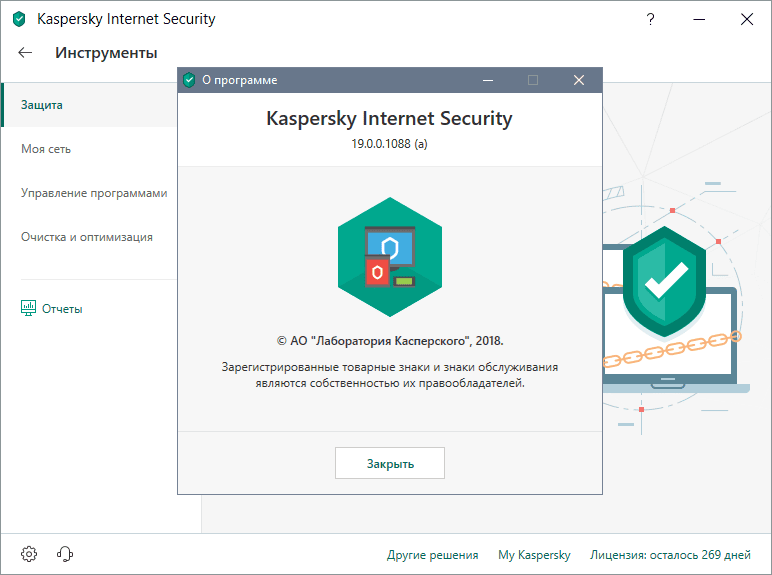The height and width of the screenshot is (575, 772).
Task: Click the Отчеты monitor icon
Action: click(28, 308)
